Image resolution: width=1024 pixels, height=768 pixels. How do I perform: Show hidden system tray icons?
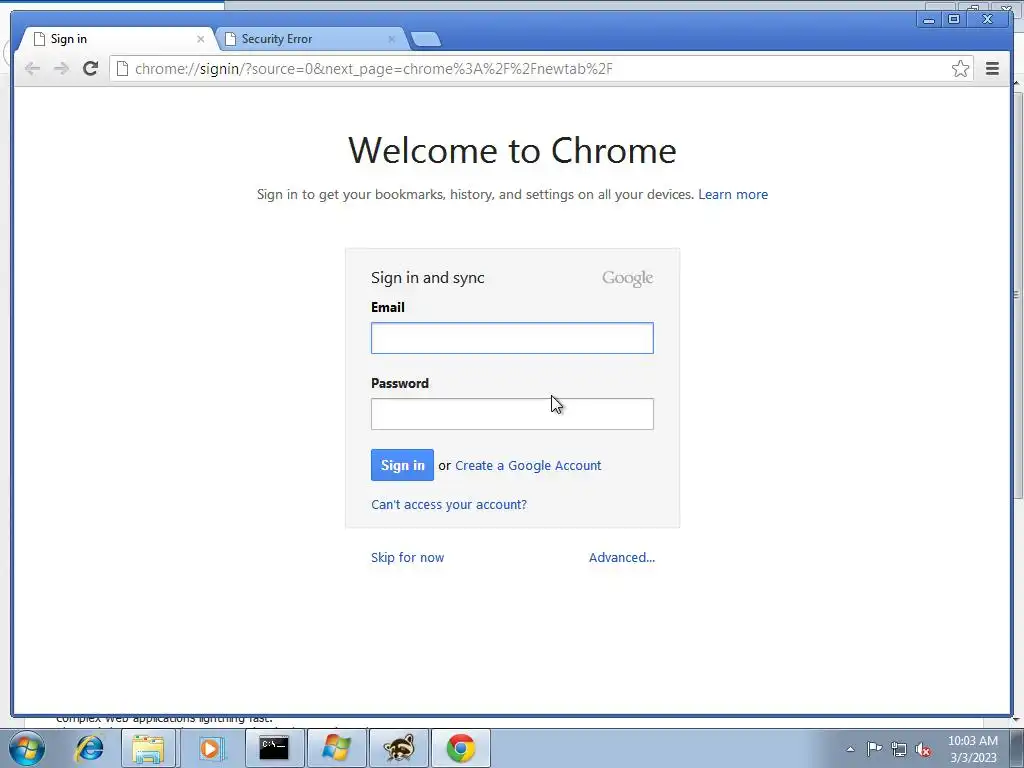tap(850, 749)
